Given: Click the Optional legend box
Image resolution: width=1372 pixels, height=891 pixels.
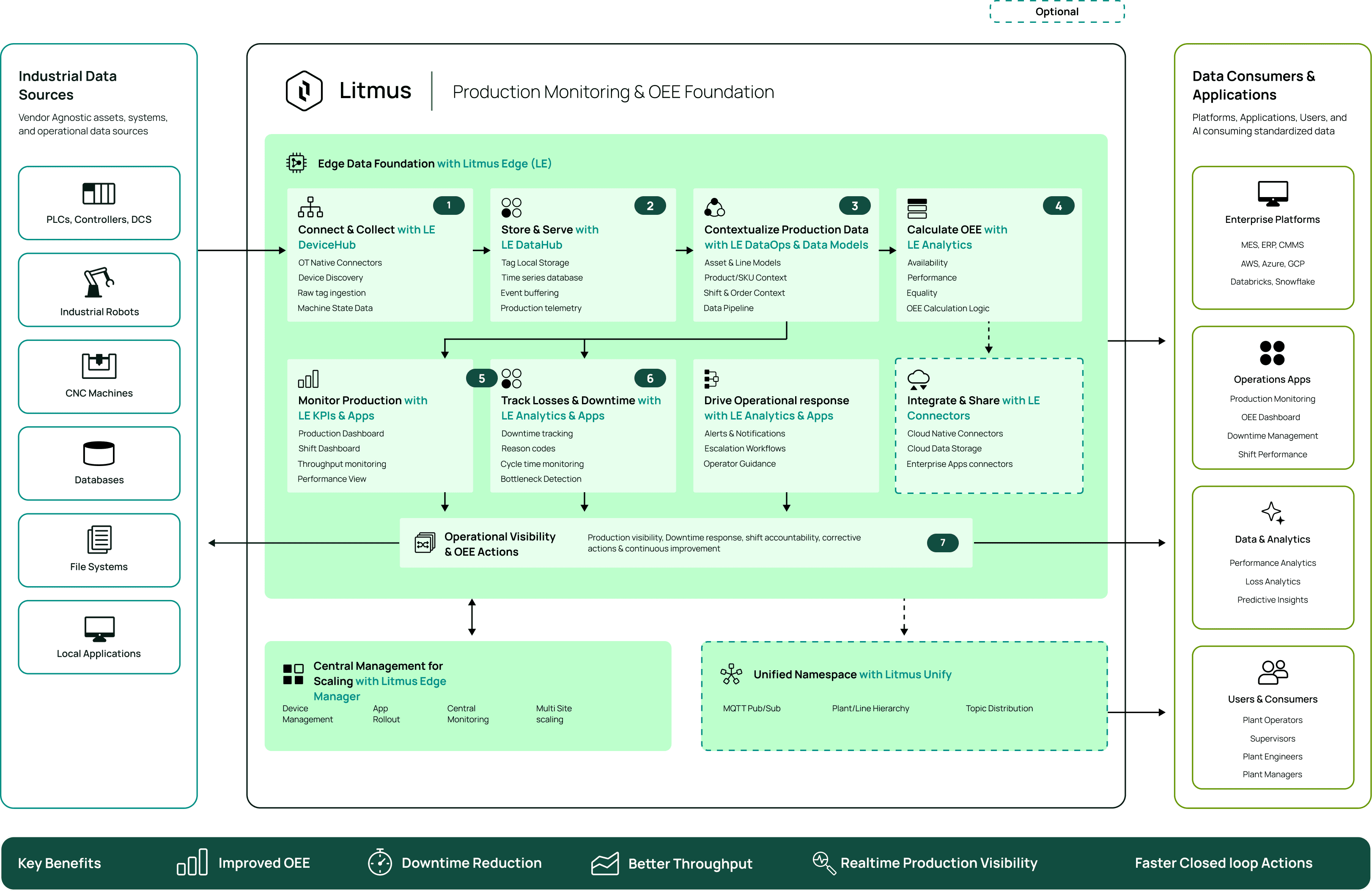Looking at the screenshot, I should click(x=1056, y=11).
